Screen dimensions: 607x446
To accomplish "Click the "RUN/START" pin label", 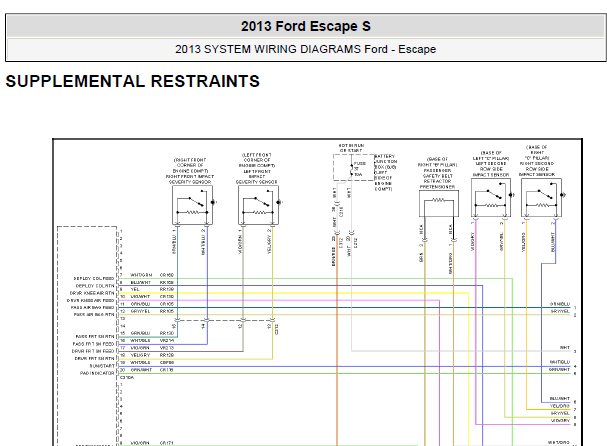I will [102, 366].
